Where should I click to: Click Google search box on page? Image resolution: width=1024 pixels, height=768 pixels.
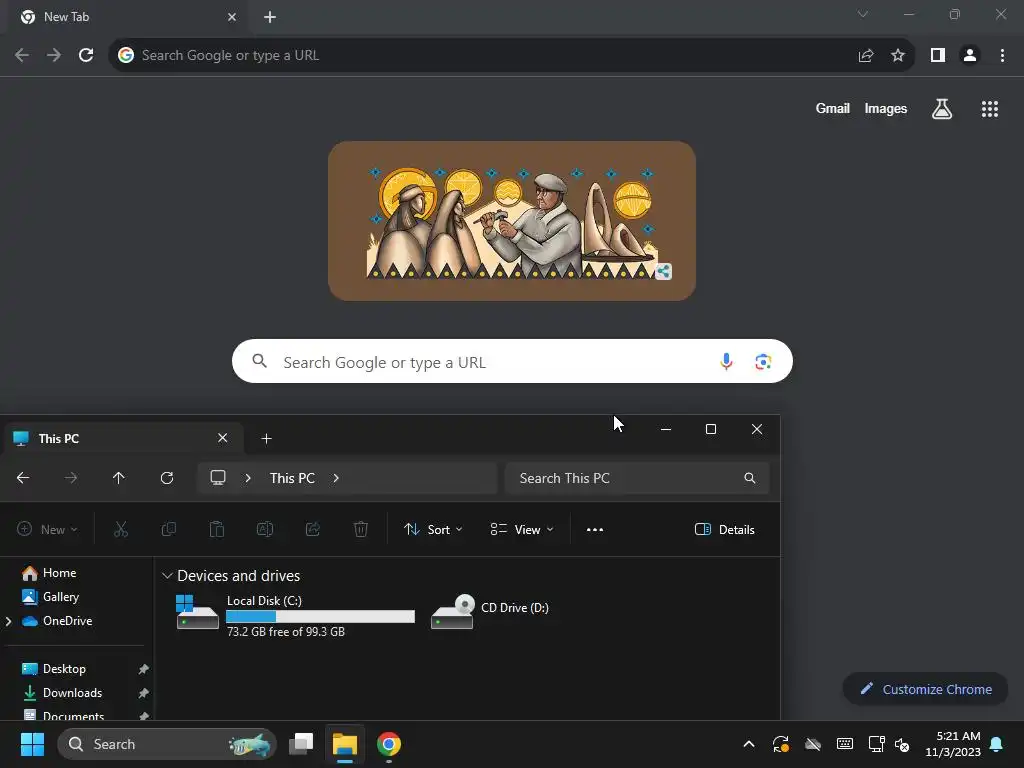tap(512, 361)
